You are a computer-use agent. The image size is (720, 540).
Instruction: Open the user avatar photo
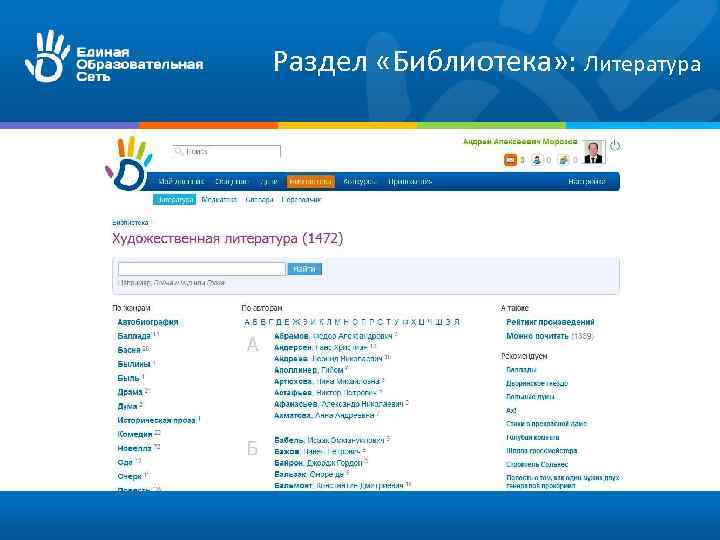point(593,152)
